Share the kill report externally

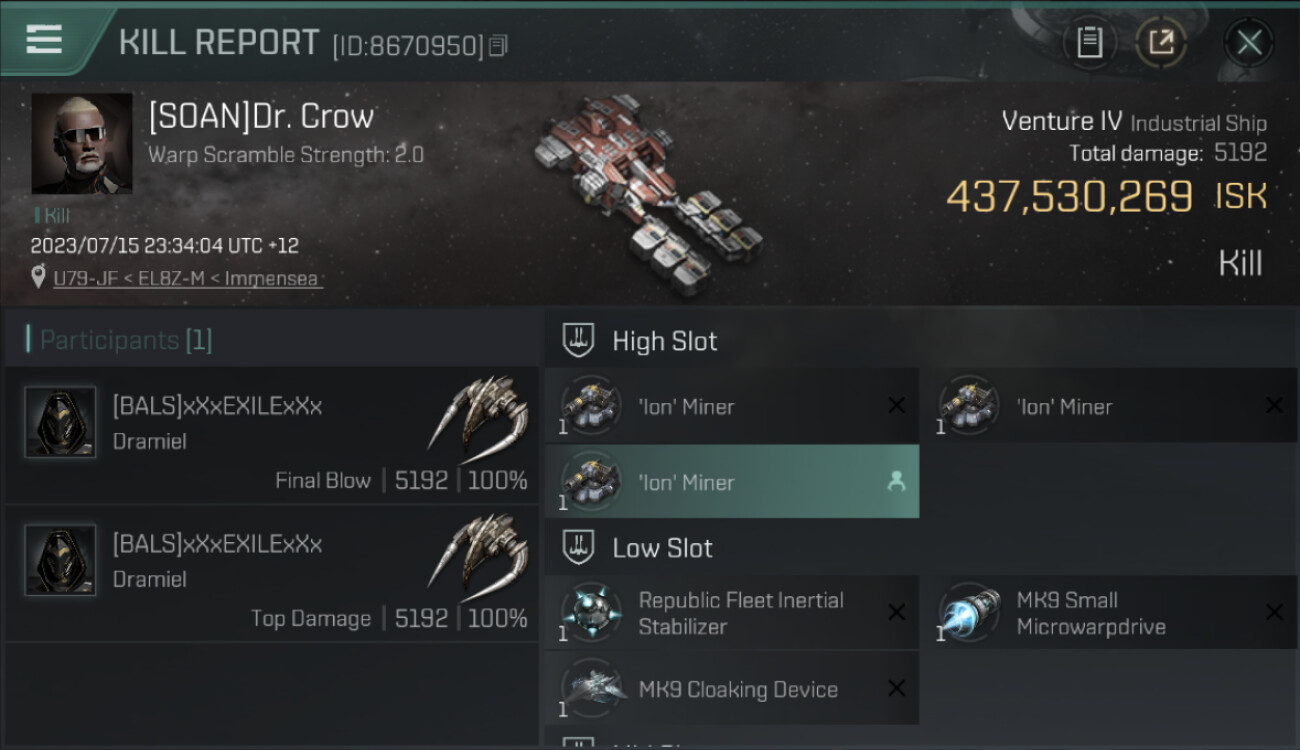(x=1161, y=42)
